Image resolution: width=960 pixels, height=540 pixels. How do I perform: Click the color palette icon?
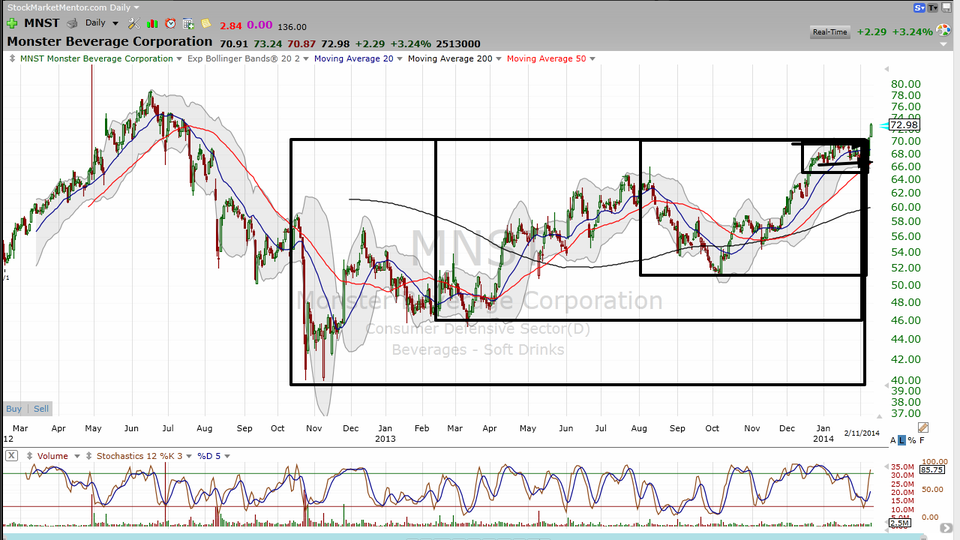[x=943, y=31]
